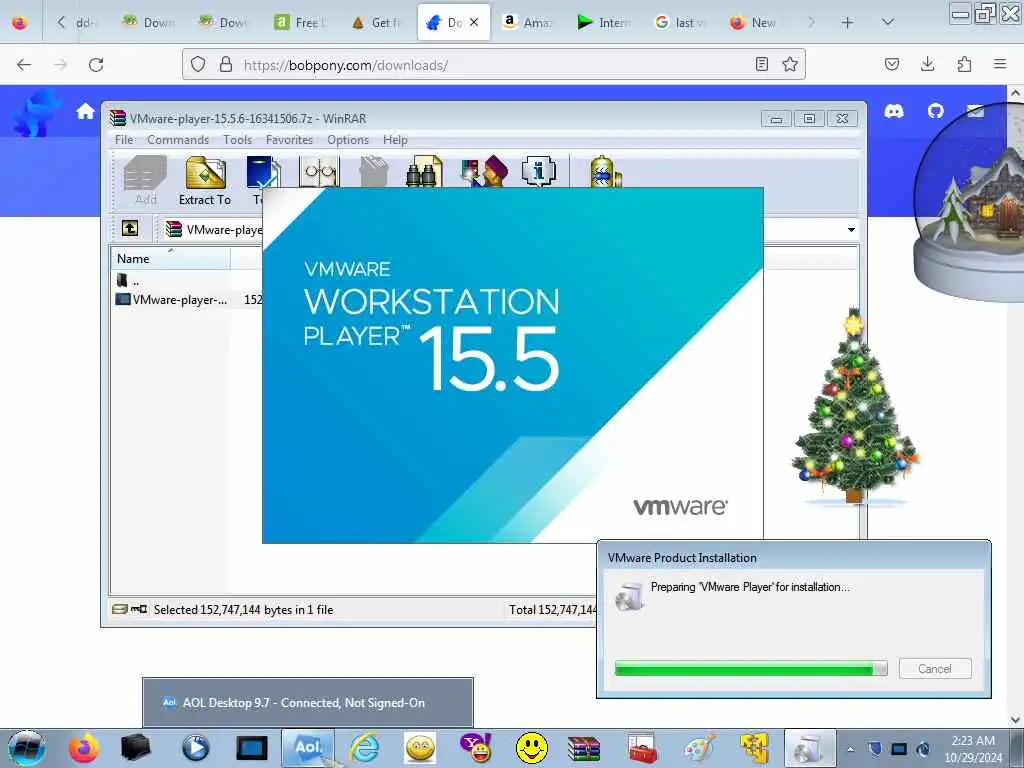Click the drive/key icon in WinRAR status bar
Screen dimensions: 1024x768
129,609
